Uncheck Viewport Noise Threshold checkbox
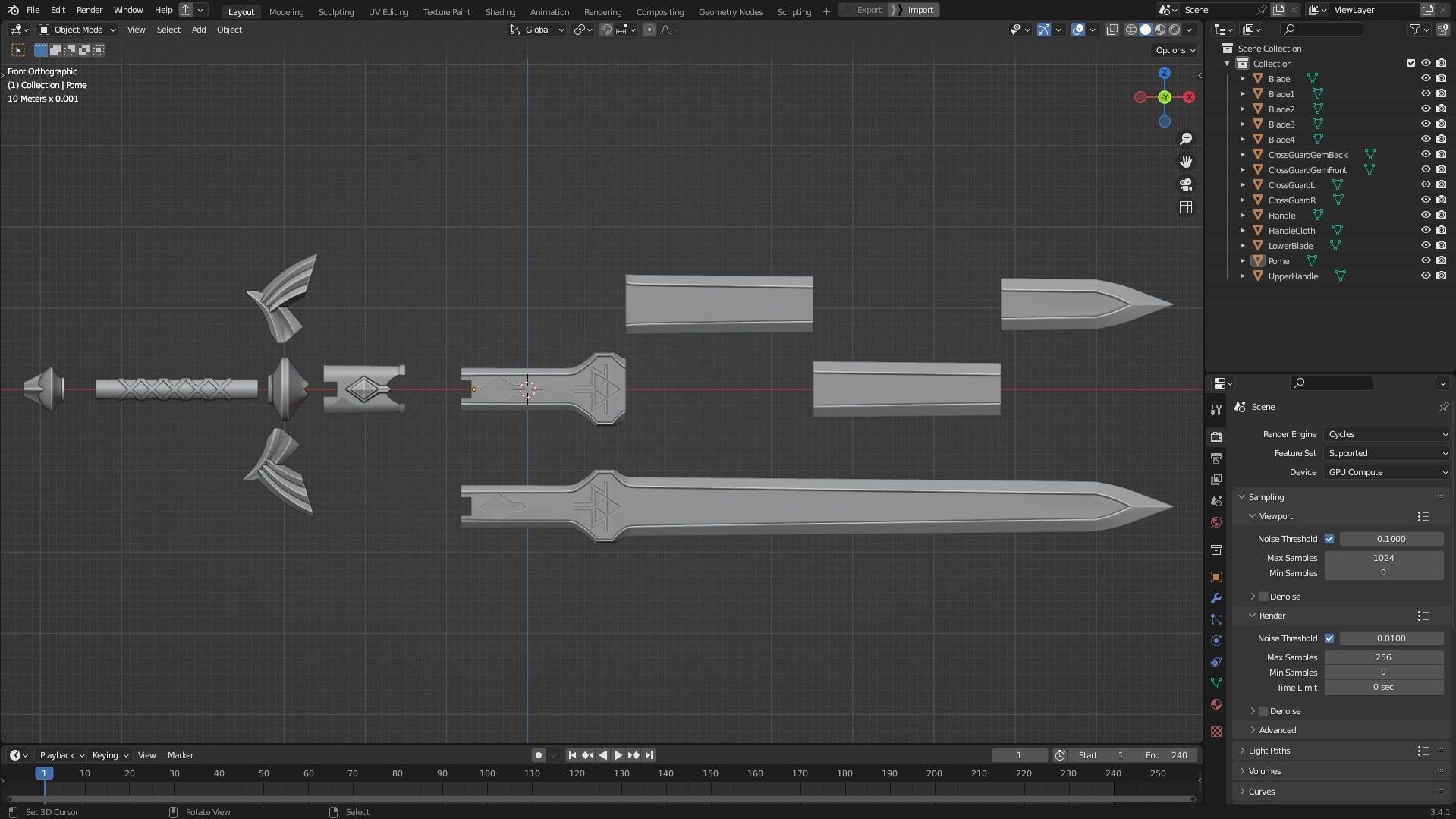Viewport: 1456px width, 819px height. click(x=1329, y=539)
